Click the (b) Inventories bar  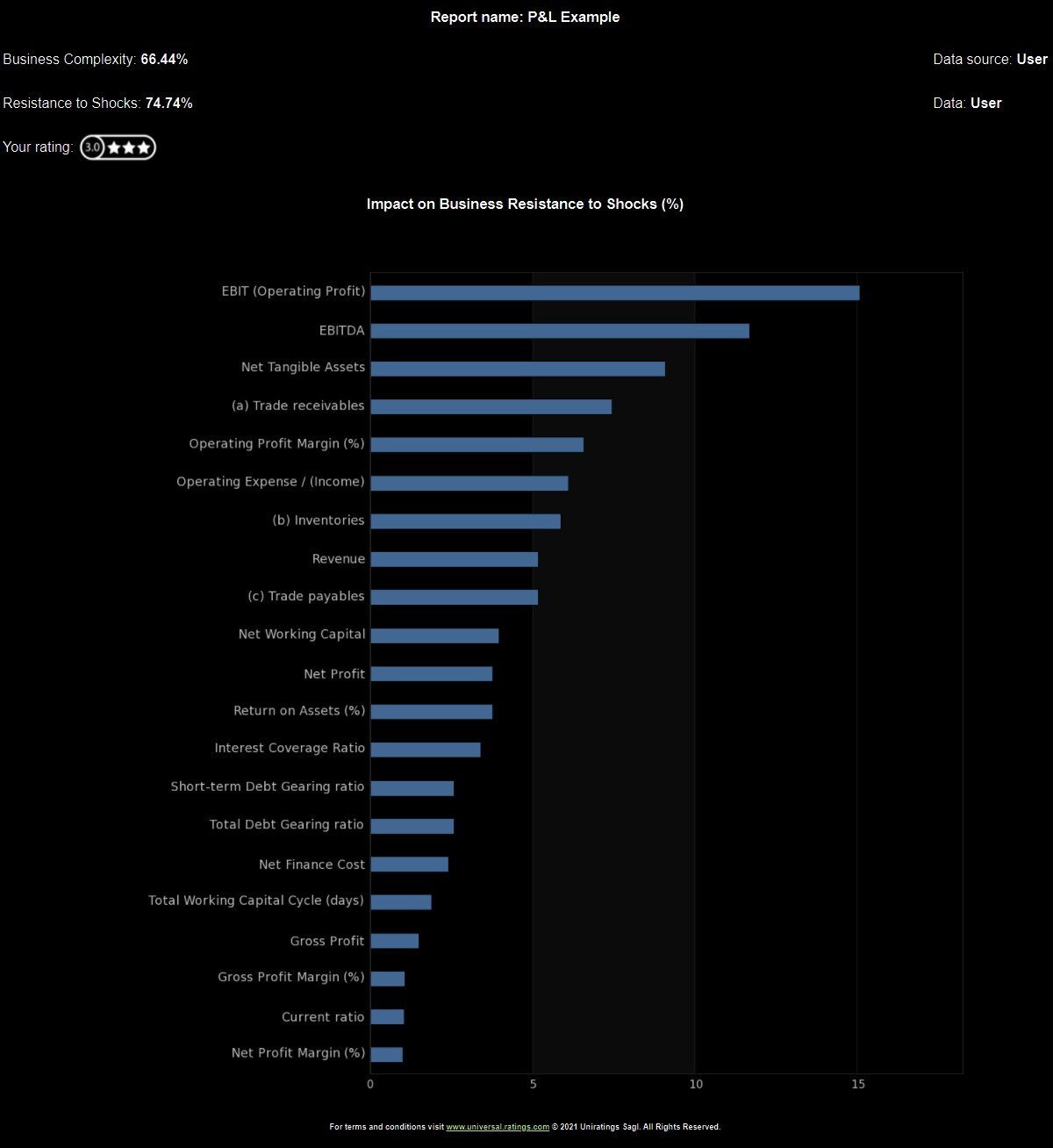coord(465,521)
